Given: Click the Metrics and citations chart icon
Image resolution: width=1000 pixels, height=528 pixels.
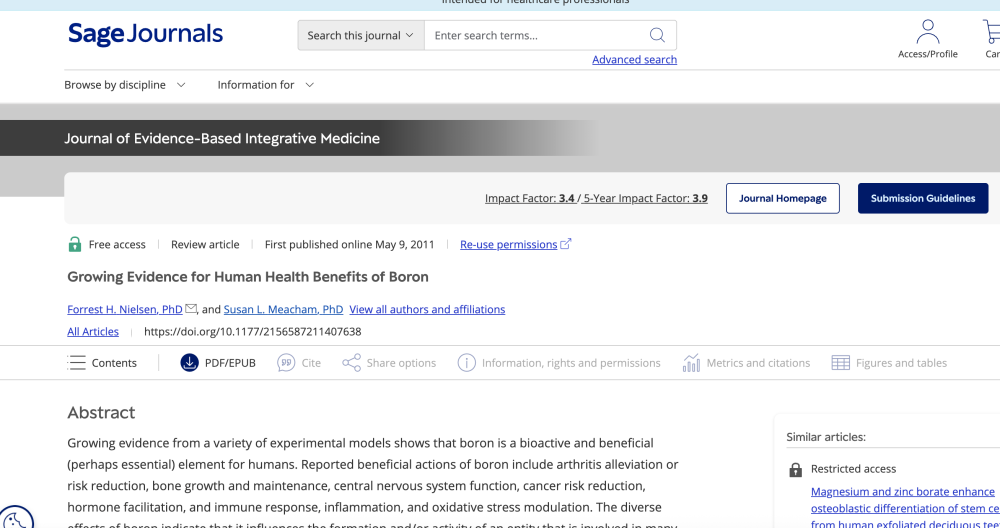Looking at the screenshot, I should (691, 363).
